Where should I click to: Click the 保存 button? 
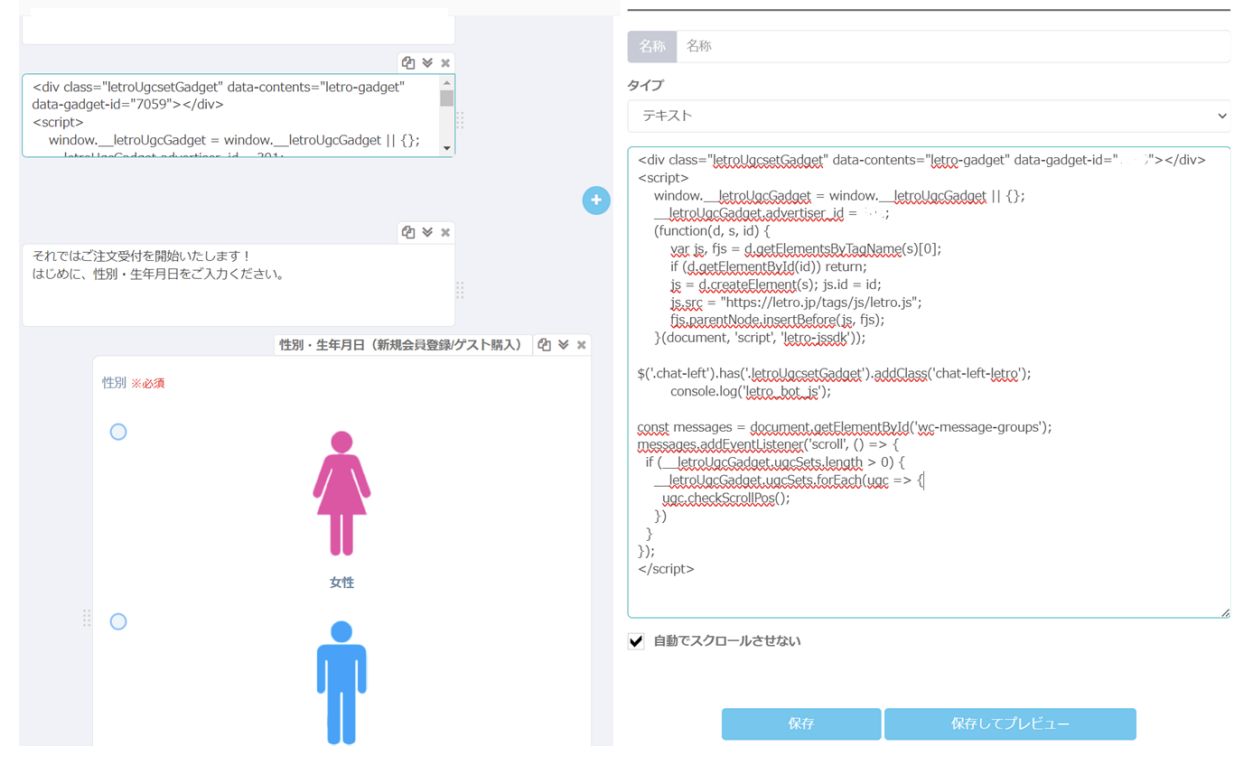(801, 724)
